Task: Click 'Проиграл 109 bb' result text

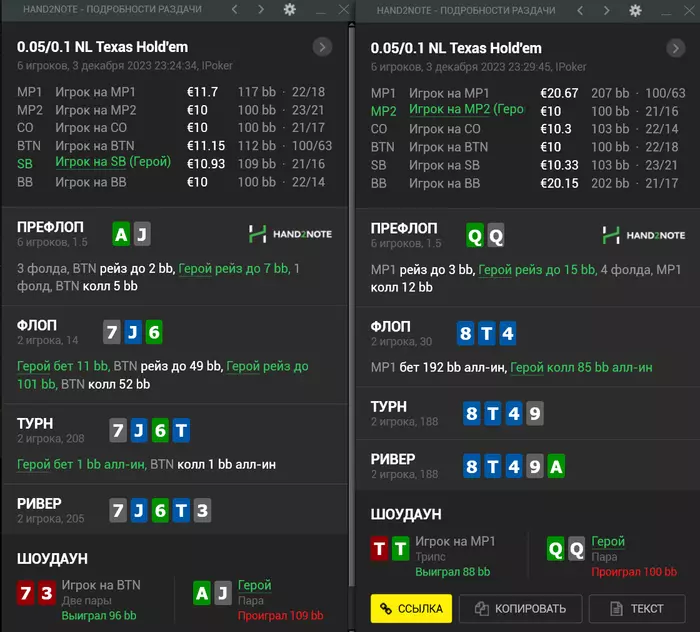Action: (280, 615)
